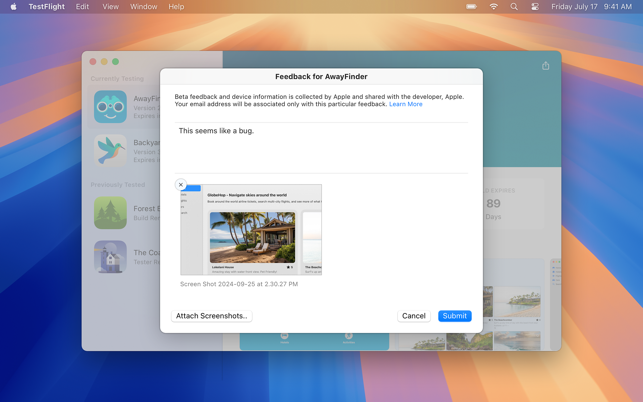
Task: Open the Wi-Fi status menu
Action: pos(494,7)
